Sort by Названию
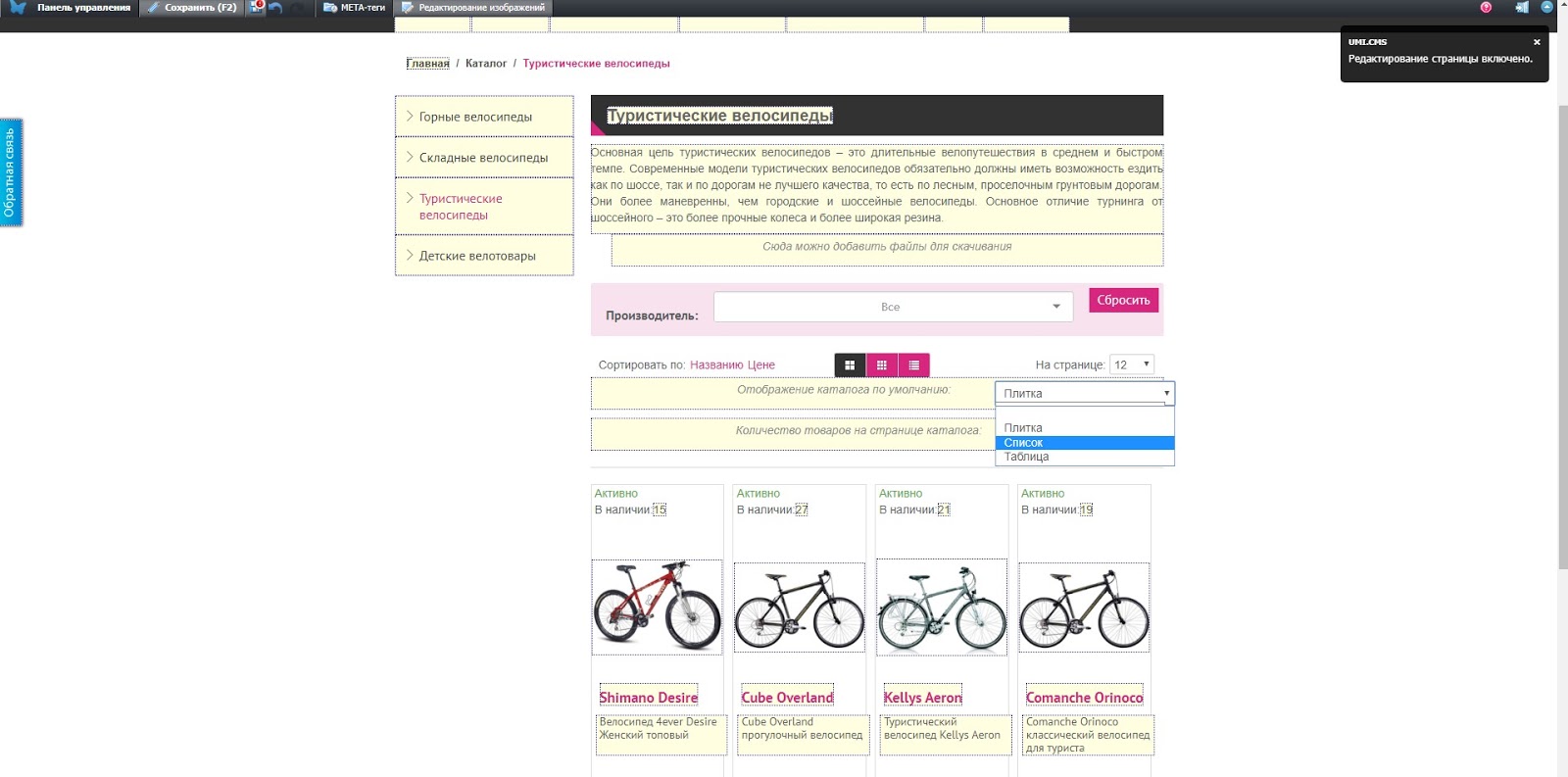The height and width of the screenshot is (777, 1568). [716, 364]
